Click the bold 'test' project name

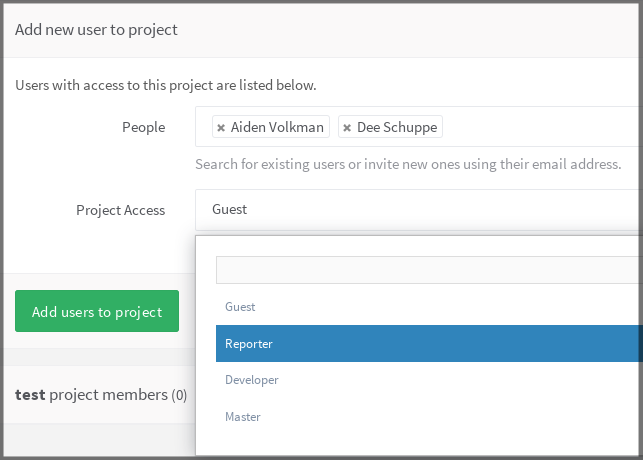30,394
